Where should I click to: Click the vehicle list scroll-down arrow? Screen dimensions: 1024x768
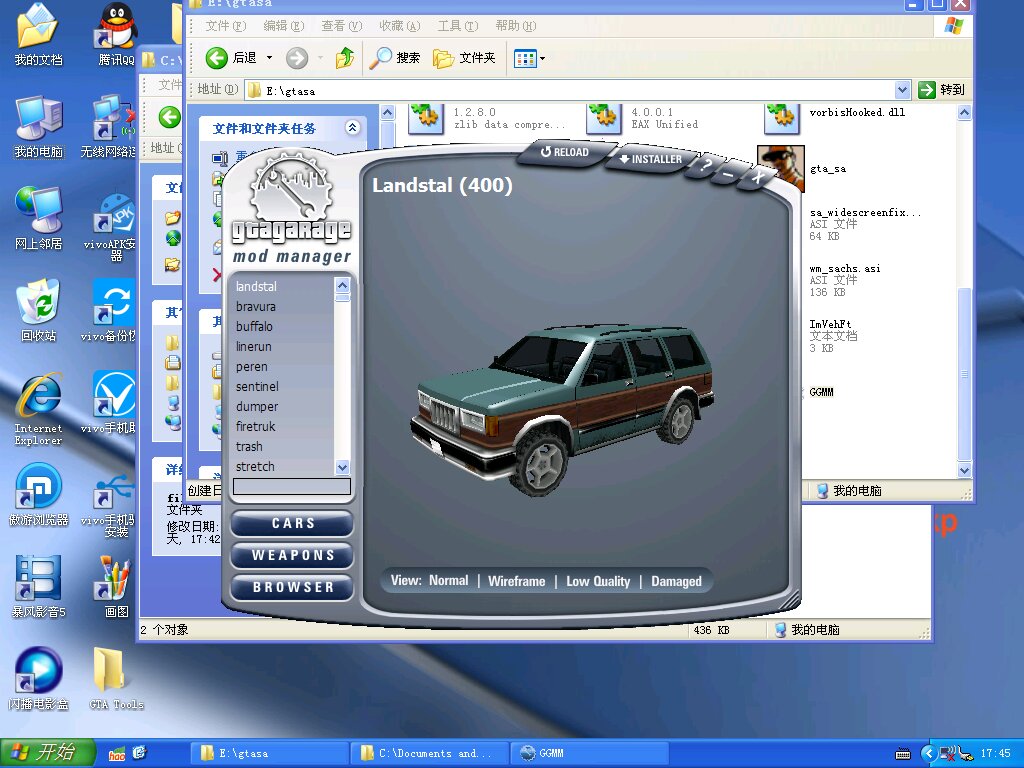coord(342,467)
